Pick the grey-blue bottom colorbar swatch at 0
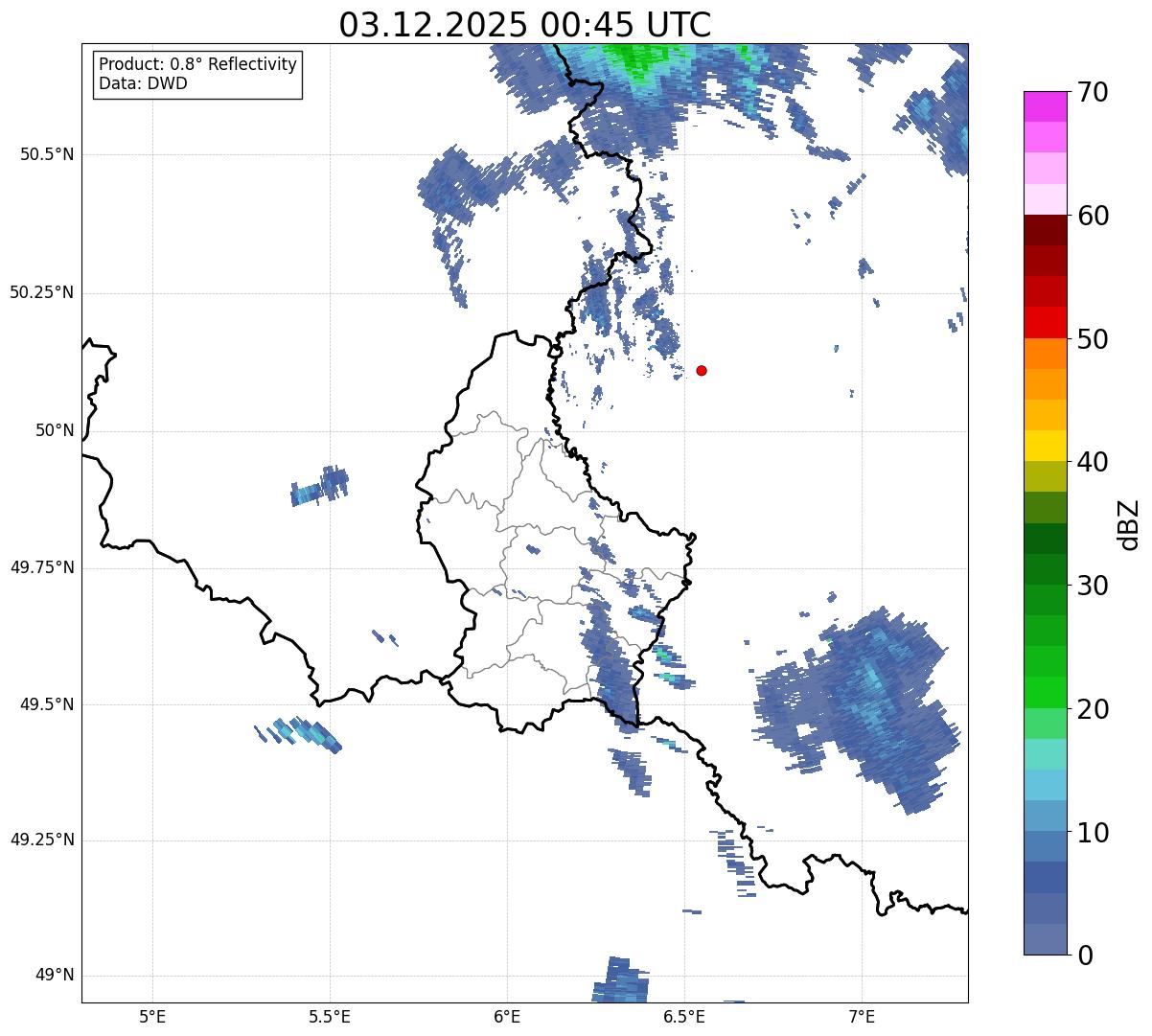 1045,939
